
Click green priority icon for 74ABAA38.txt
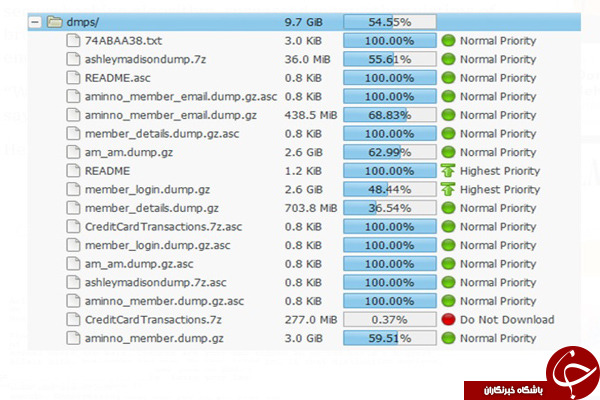click(x=448, y=41)
